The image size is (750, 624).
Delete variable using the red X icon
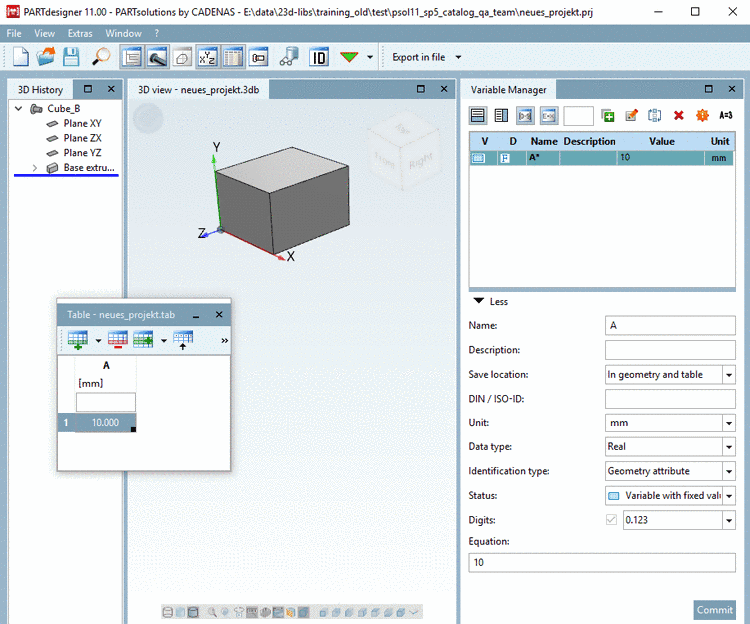(x=679, y=117)
